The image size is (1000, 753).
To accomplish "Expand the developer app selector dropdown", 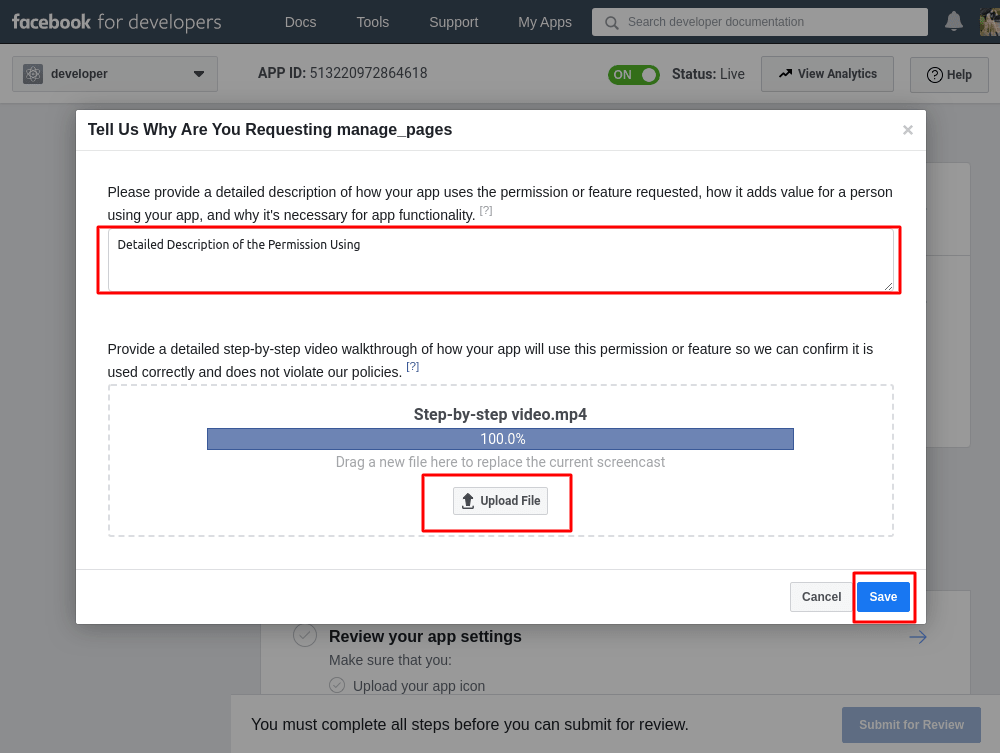I will coord(115,74).
